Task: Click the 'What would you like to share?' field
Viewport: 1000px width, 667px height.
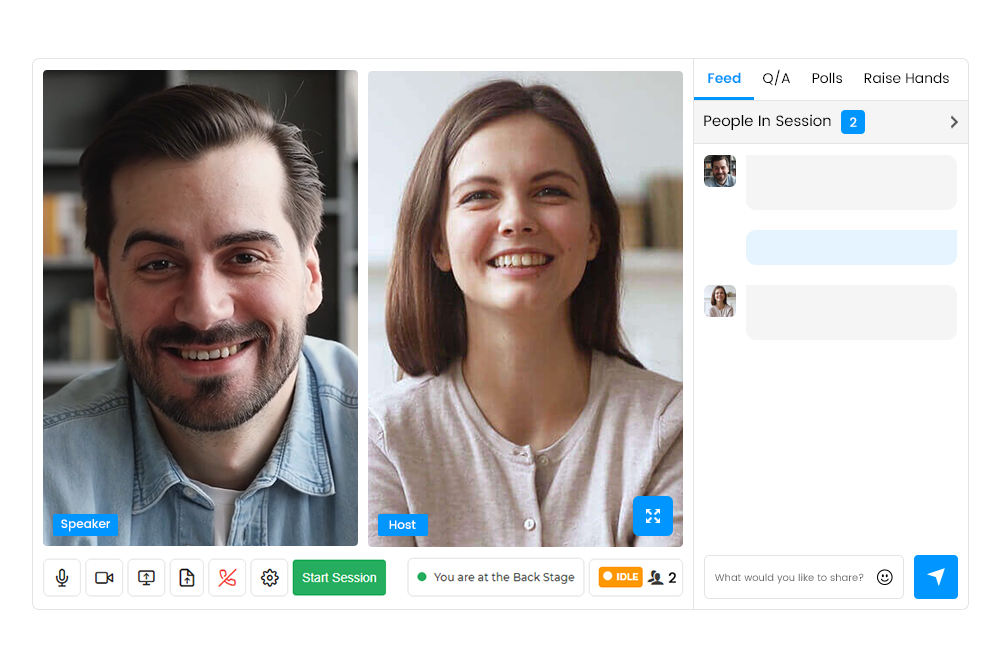Action: point(789,577)
